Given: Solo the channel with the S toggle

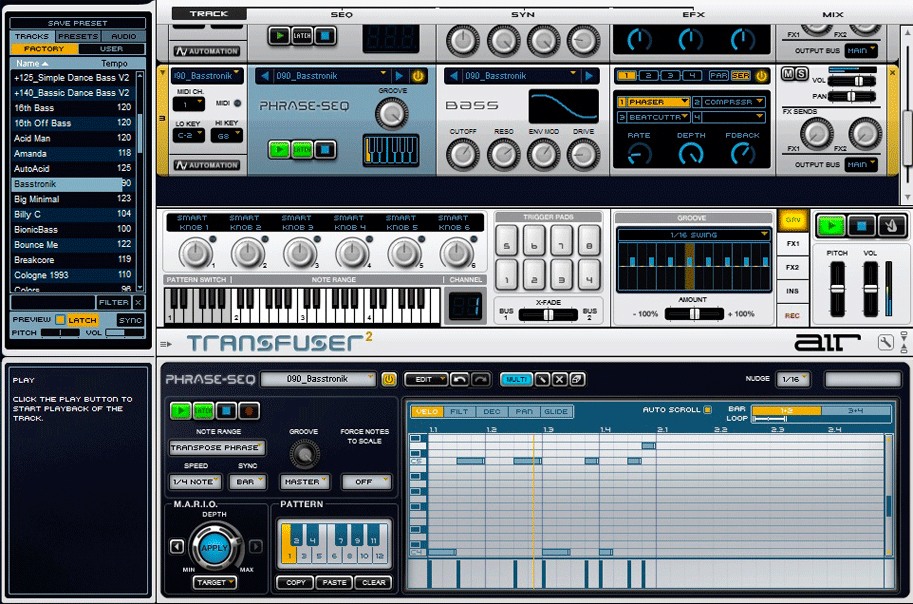Looking at the screenshot, I should click(802, 73).
